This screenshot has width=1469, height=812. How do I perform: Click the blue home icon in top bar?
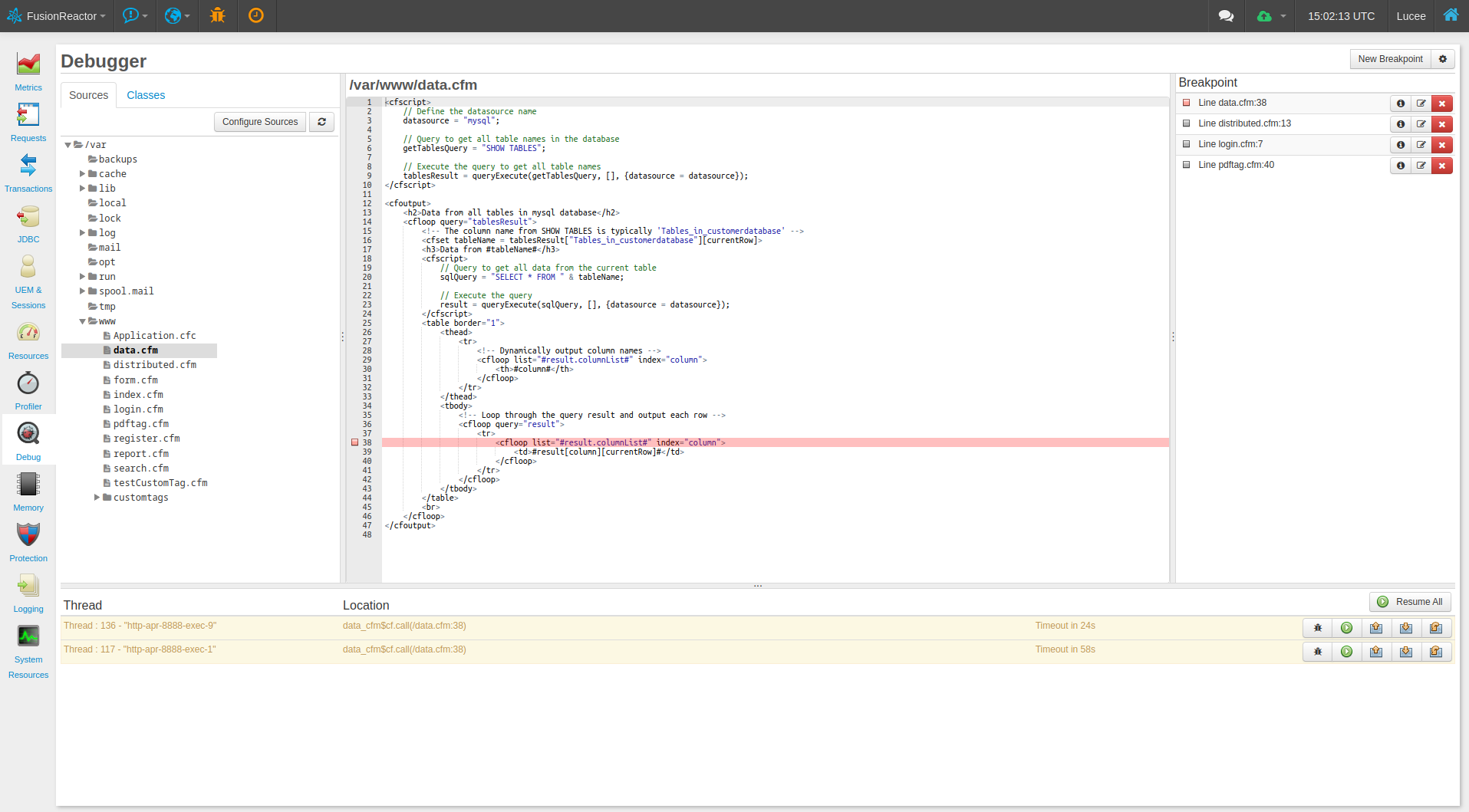[x=1451, y=15]
